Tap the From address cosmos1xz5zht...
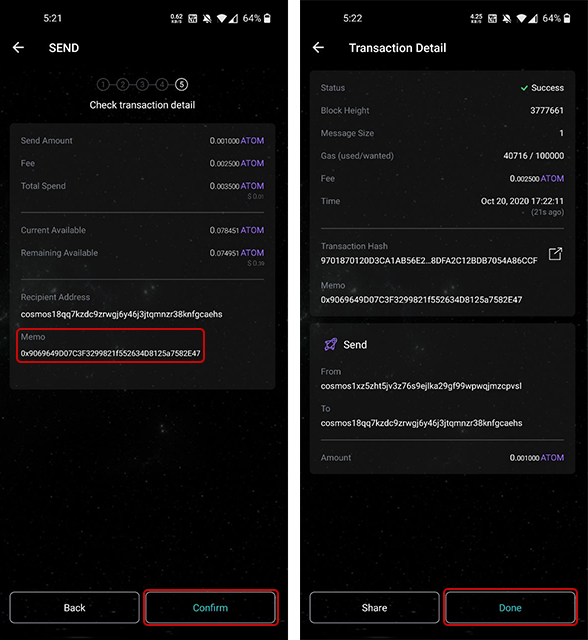588x640 pixels. coord(421,386)
